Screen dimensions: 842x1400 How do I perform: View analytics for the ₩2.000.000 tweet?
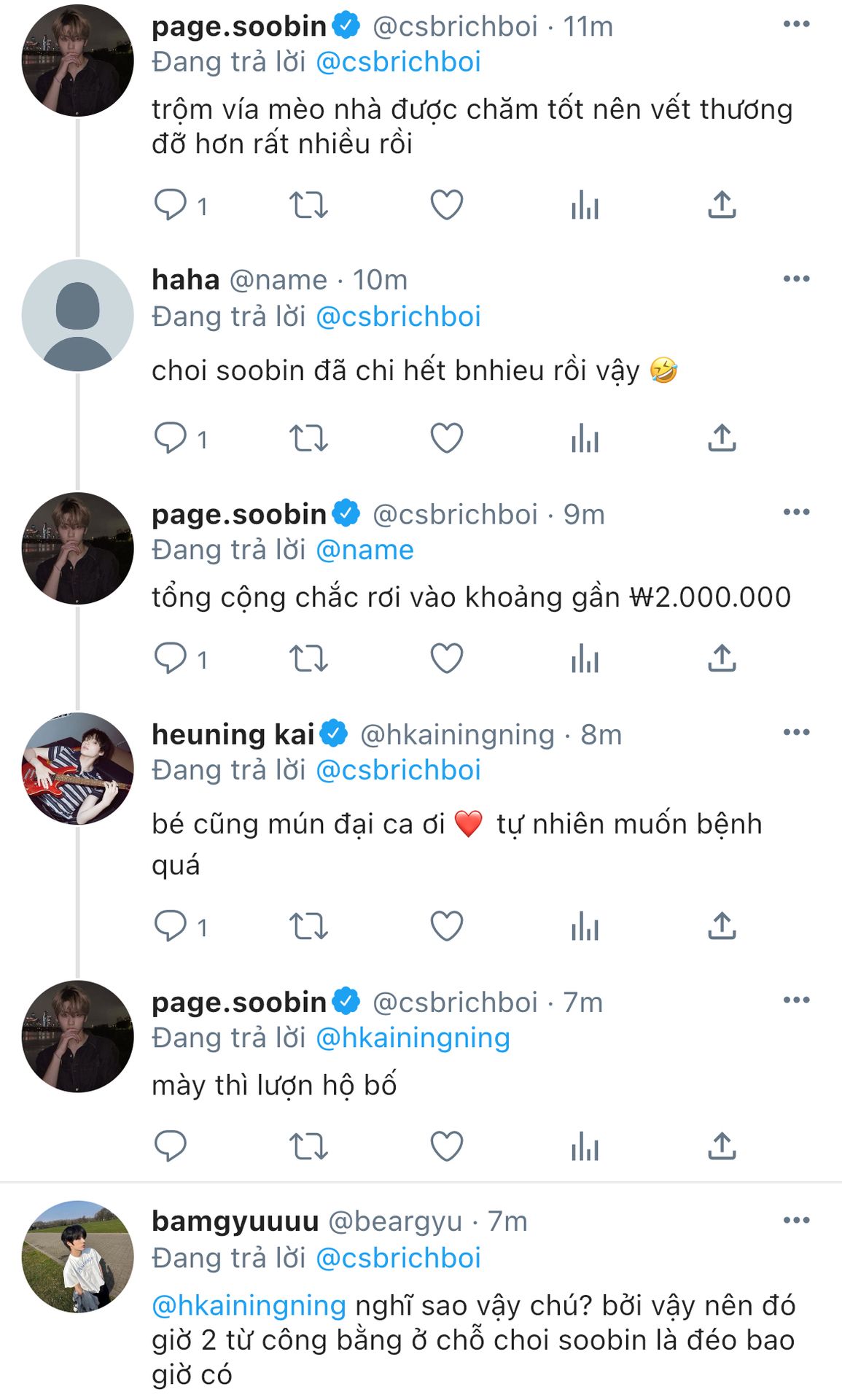[x=585, y=658]
